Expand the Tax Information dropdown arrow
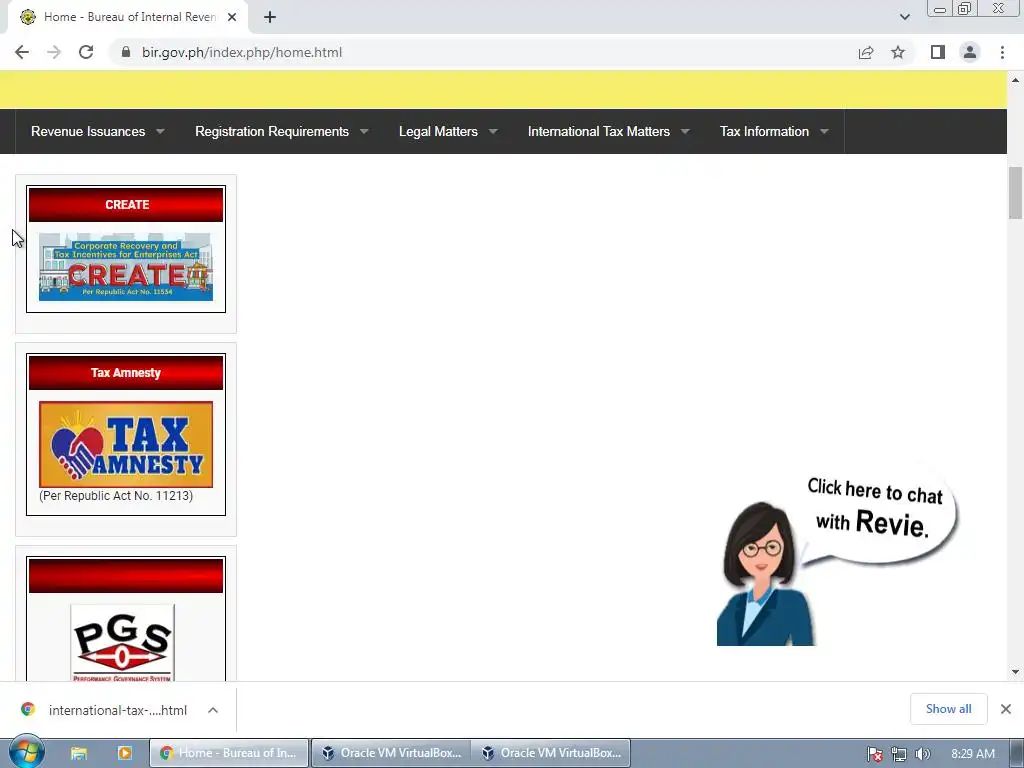The width and height of the screenshot is (1024, 768). tap(824, 131)
